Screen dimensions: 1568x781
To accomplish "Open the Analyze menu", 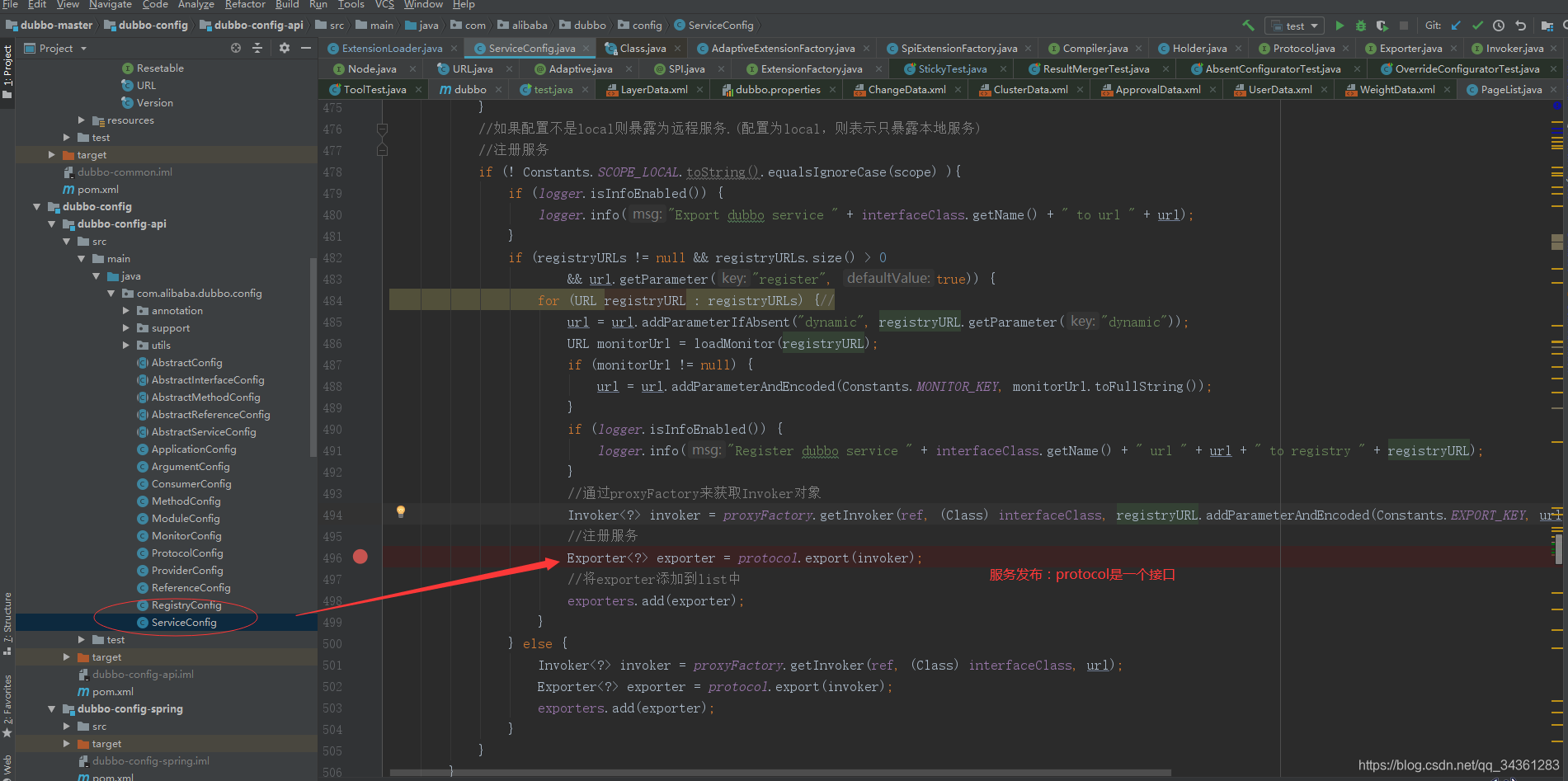I will click(x=196, y=5).
